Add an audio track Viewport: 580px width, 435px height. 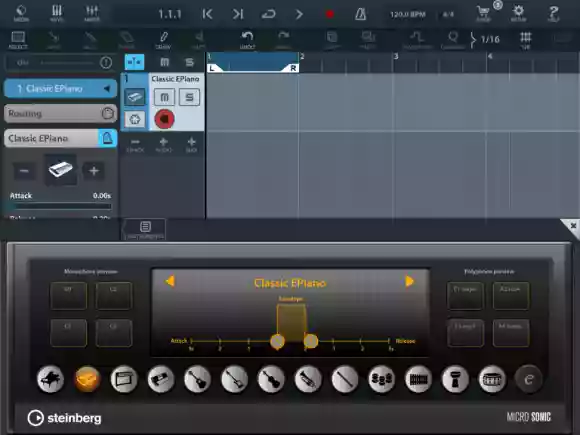(x=163, y=145)
